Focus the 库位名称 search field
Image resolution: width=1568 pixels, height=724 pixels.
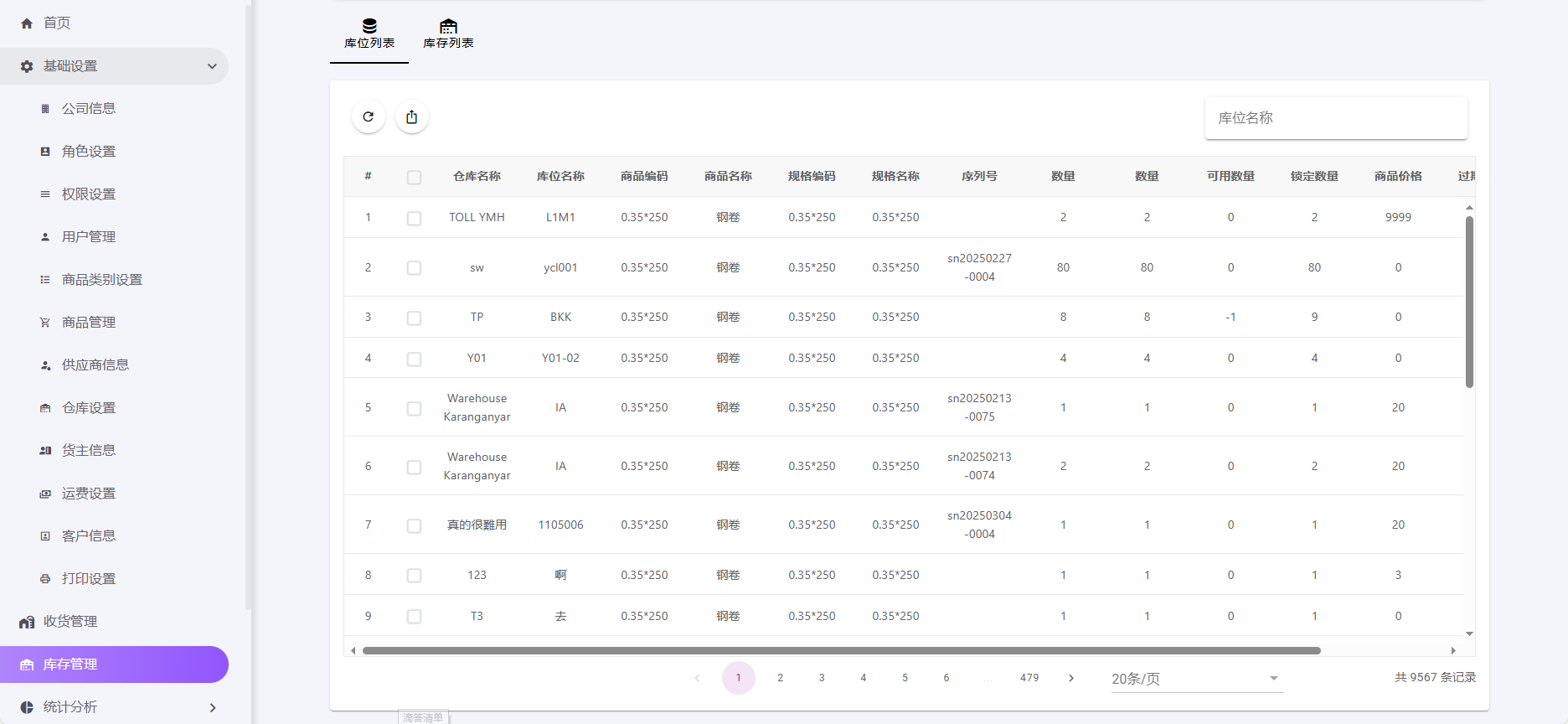tap(1335, 118)
